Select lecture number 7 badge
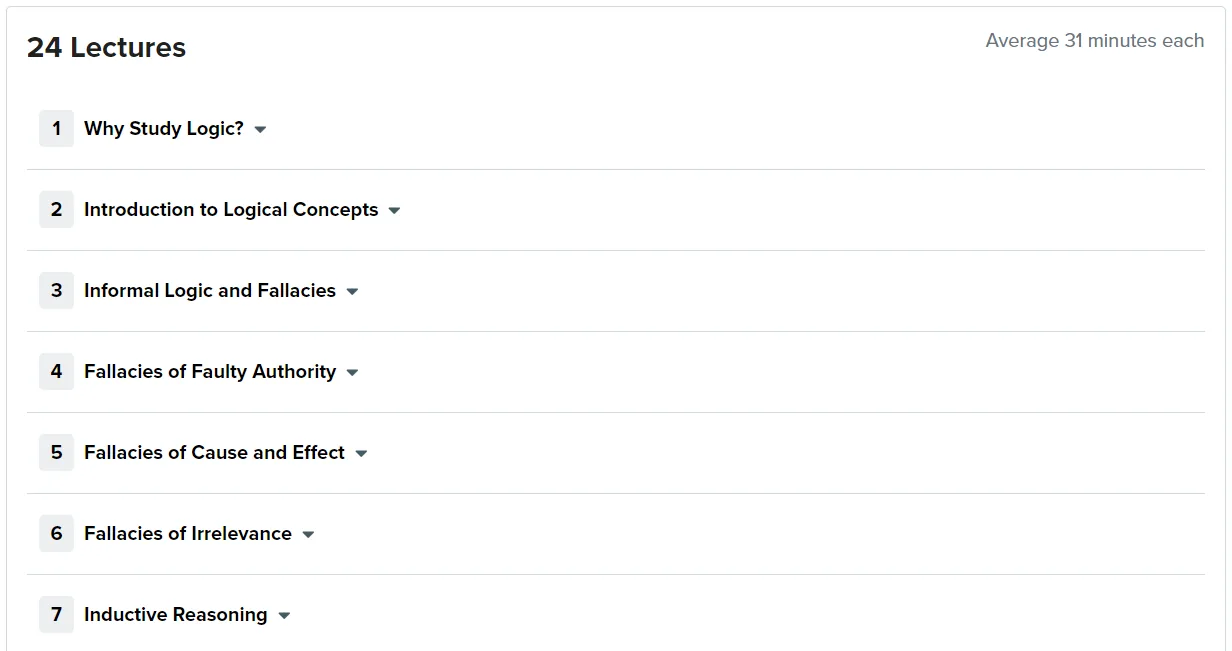 click(x=56, y=614)
